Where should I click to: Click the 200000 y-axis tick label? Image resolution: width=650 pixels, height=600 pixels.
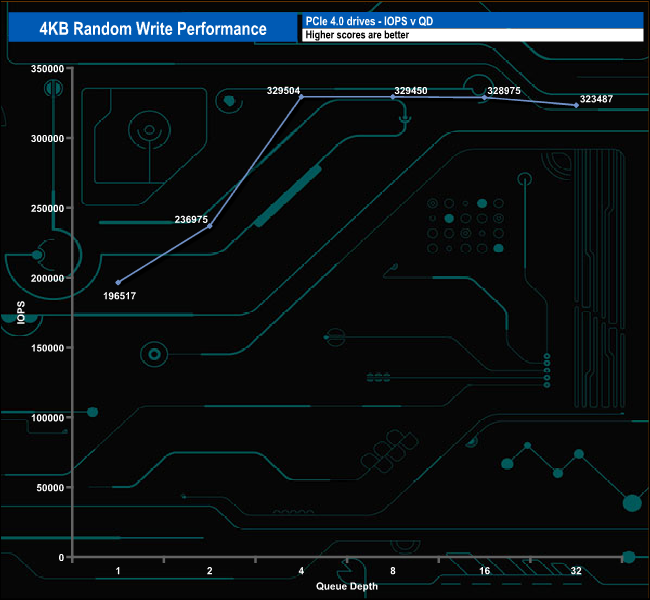[48, 278]
